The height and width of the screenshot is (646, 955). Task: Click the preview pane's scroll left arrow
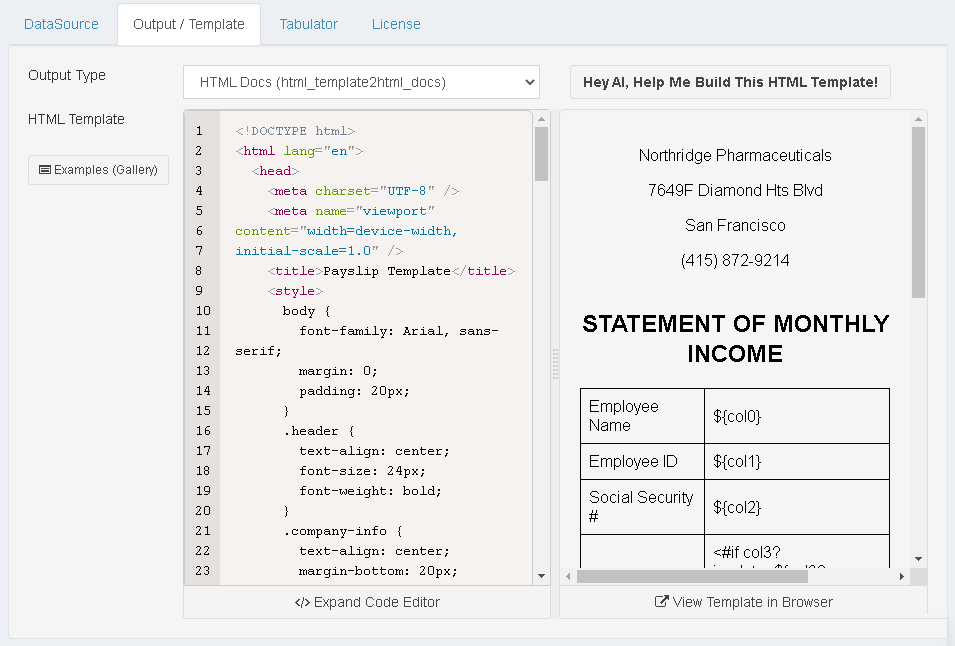coord(568,576)
